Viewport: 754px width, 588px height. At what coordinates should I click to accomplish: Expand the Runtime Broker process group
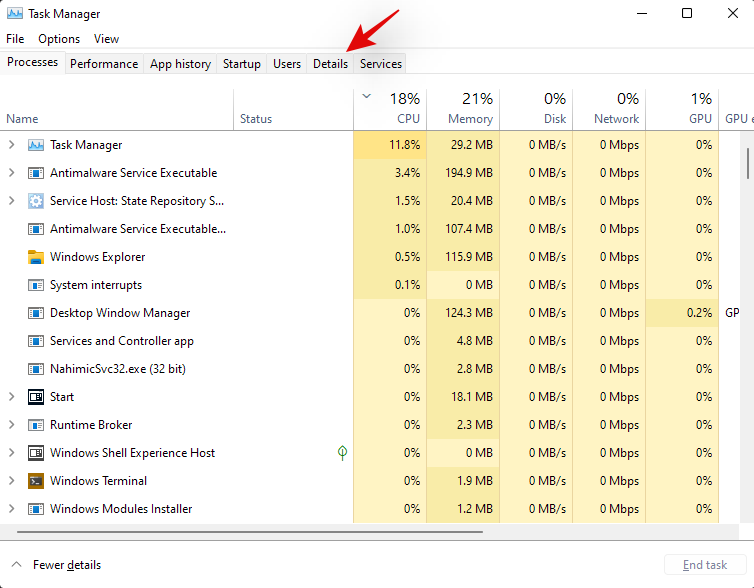[x=11, y=425]
